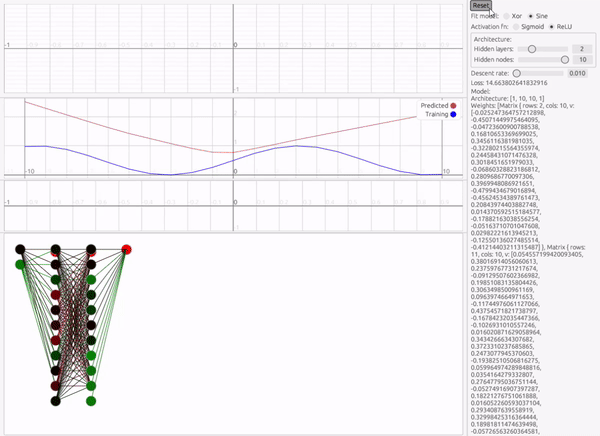Click bottom node of first hidden layer
600x436 pixels.
point(55,401)
